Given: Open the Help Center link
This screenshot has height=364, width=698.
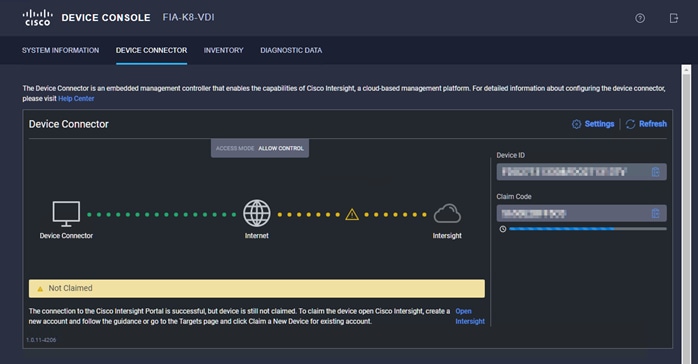Looking at the screenshot, I should (x=76, y=98).
